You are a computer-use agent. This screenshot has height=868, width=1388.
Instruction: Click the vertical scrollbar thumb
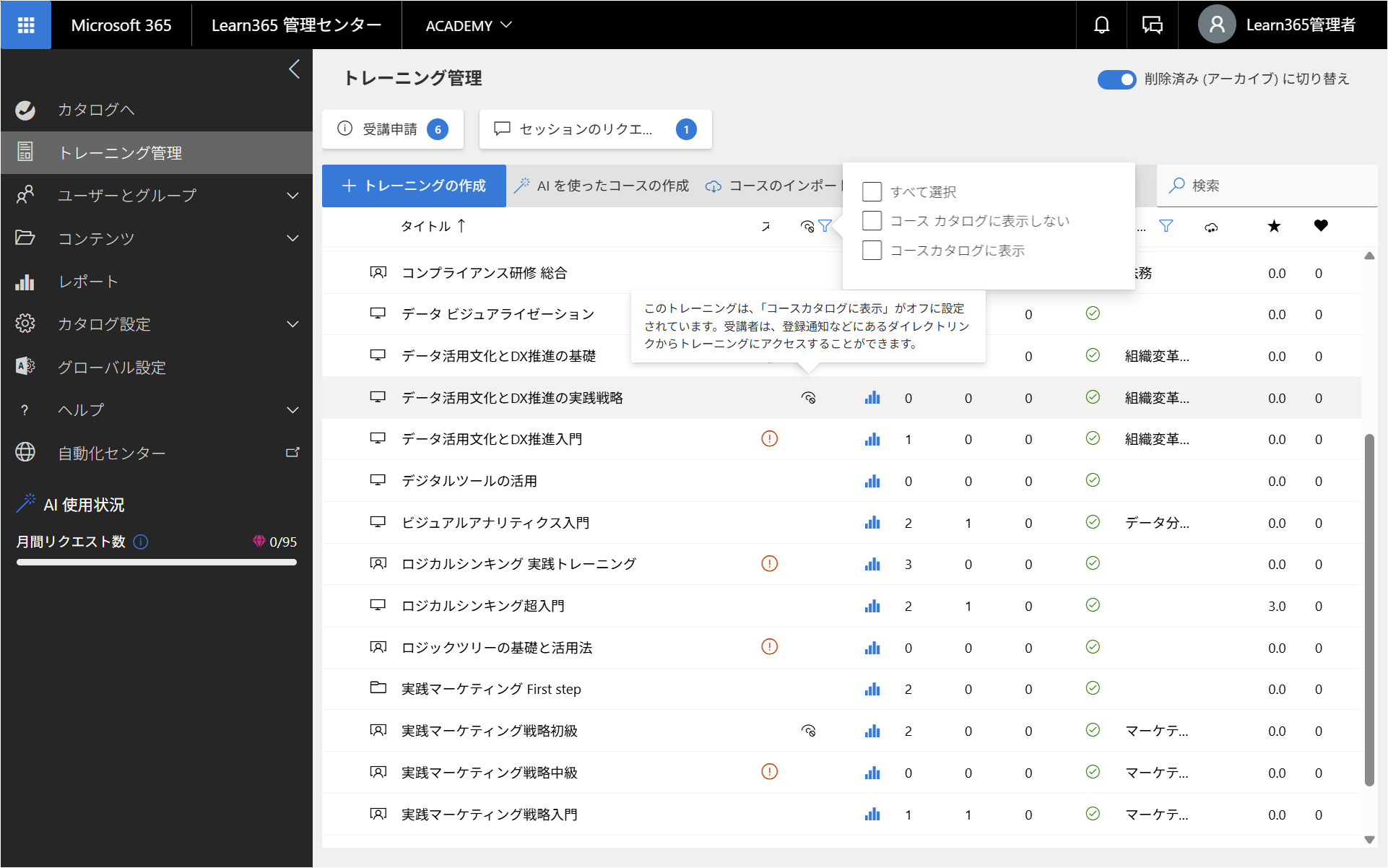[x=1369, y=609]
